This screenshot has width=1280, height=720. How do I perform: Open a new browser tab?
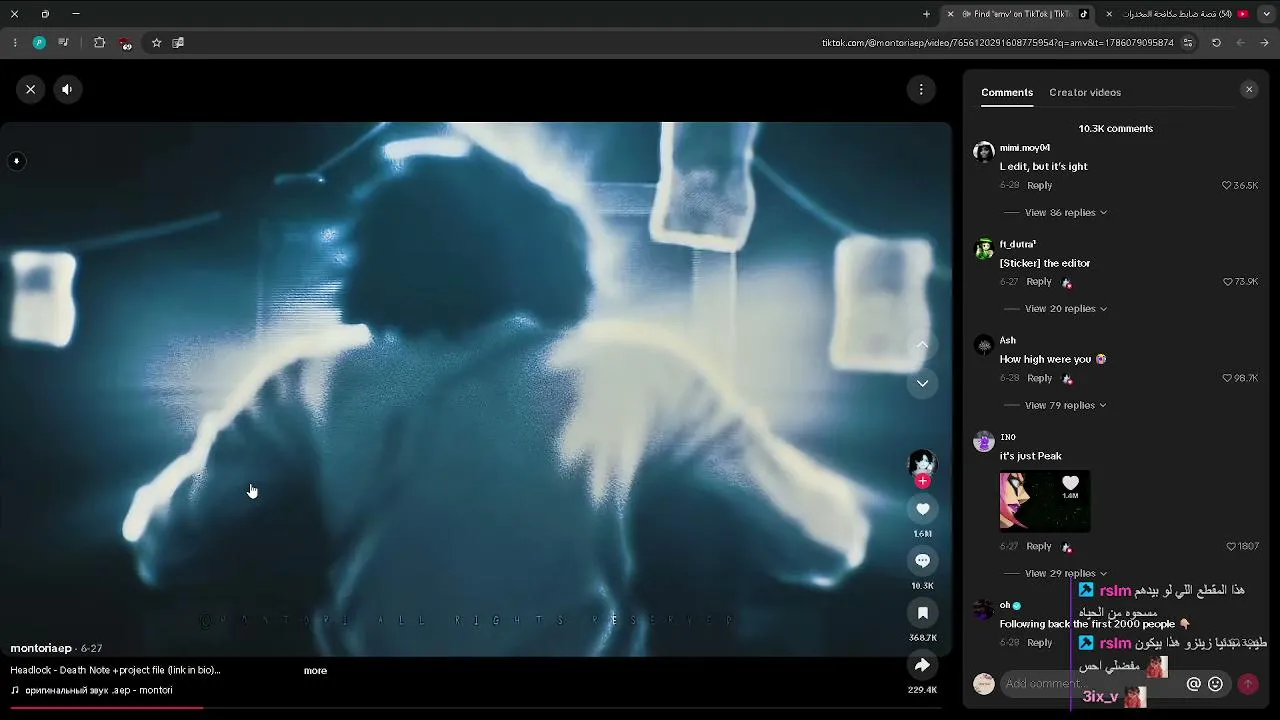(926, 14)
